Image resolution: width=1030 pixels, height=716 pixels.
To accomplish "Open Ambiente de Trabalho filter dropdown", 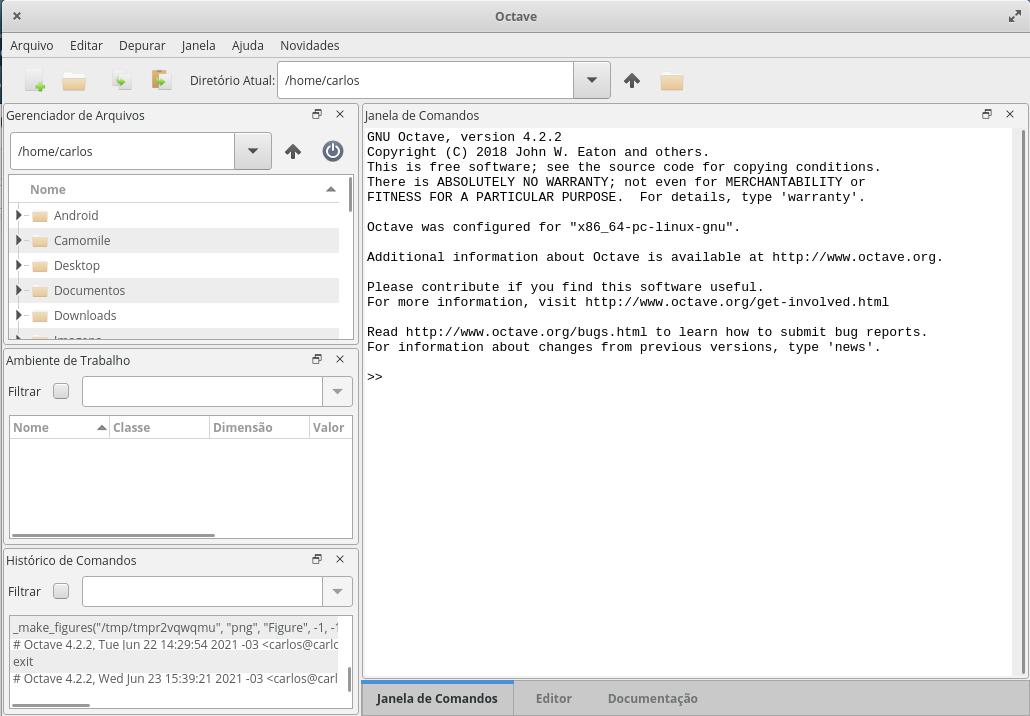I will pyautogui.click(x=337, y=392).
